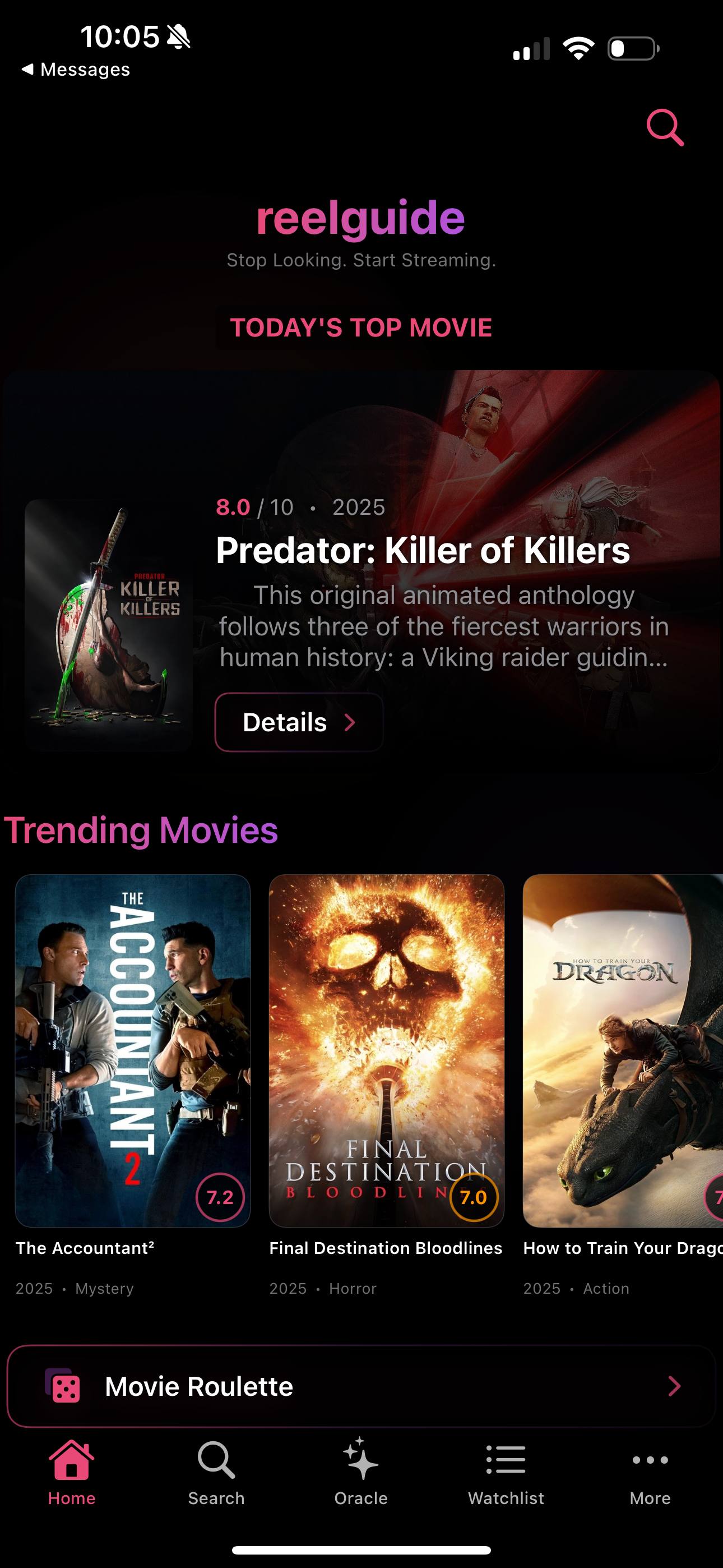Viewport: 723px width, 1568px height.
Task: Click the chevron inside Details button
Action: (350, 722)
